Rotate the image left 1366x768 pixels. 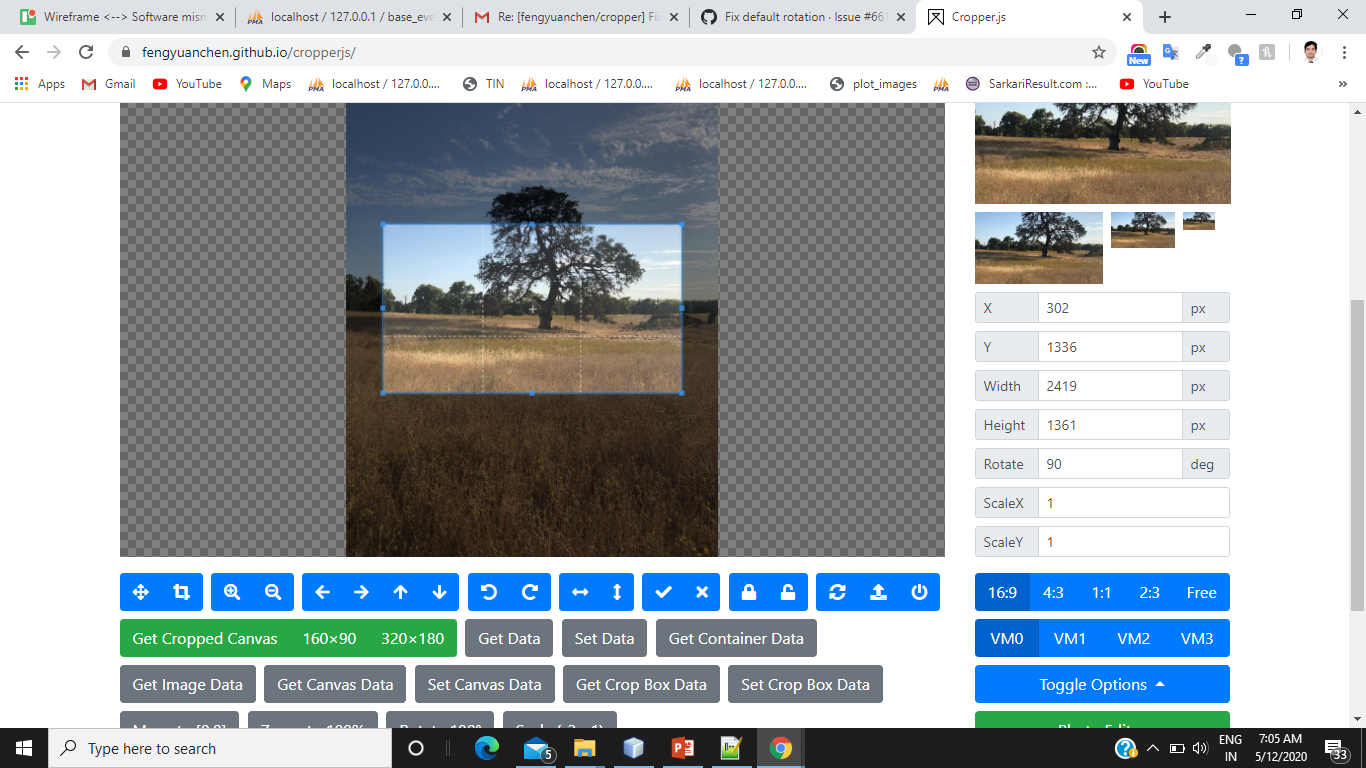point(489,592)
